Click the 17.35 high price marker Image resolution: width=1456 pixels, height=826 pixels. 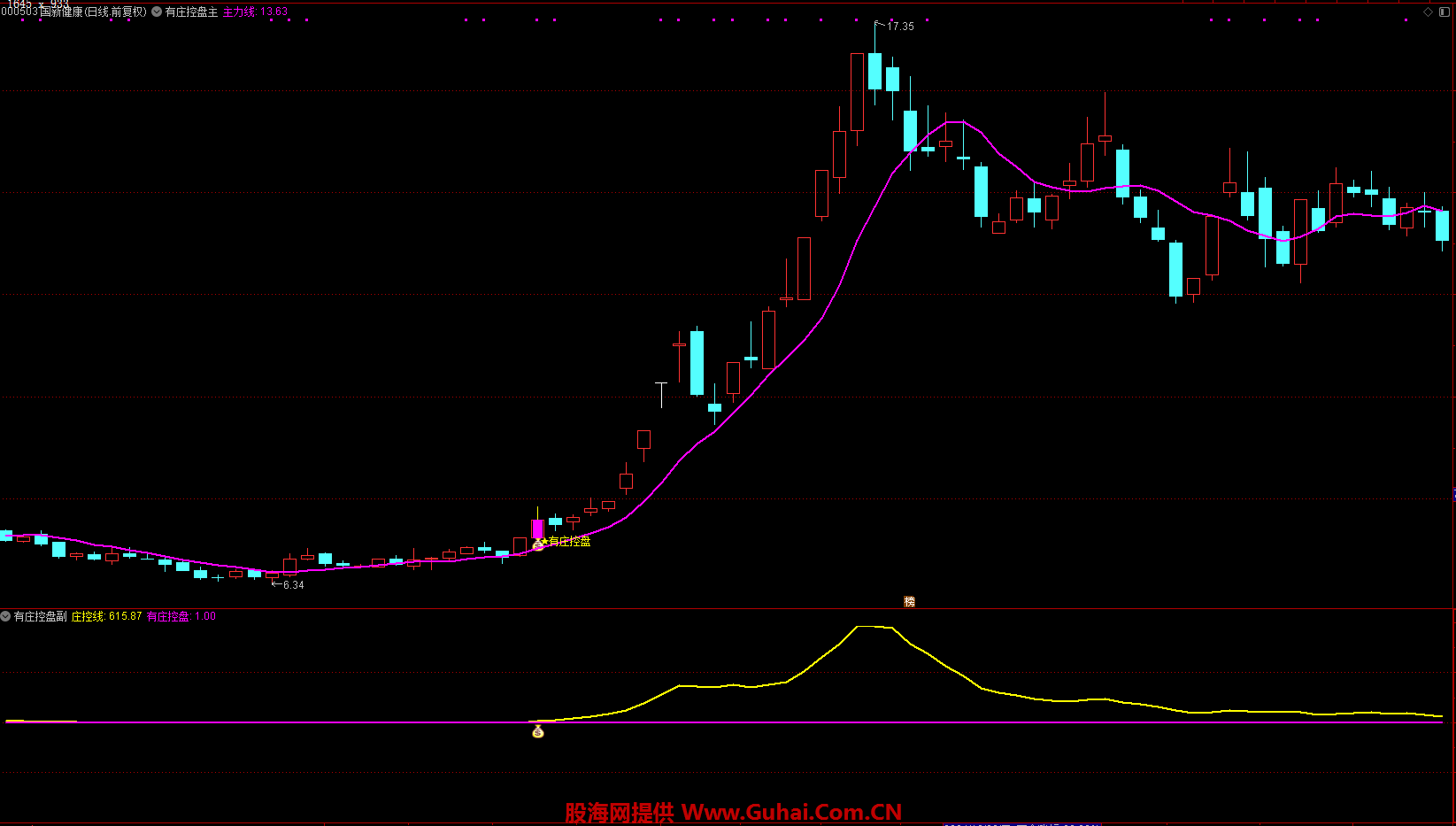tap(900, 27)
